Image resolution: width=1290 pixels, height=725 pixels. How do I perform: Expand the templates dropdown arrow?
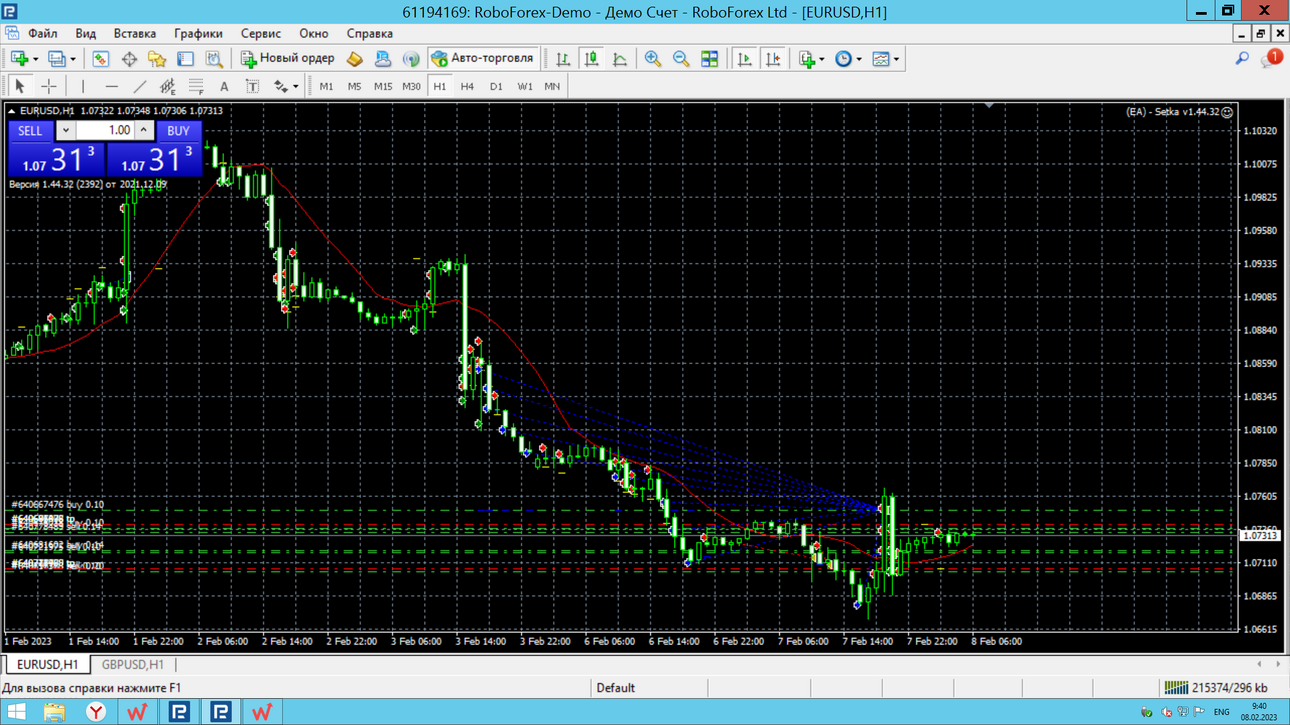(896, 59)
